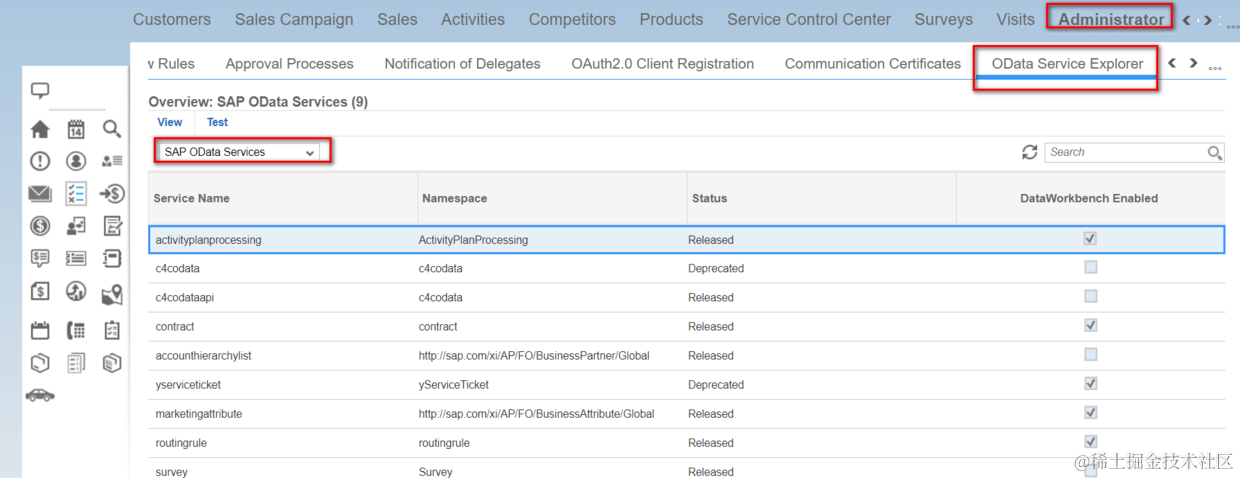Click the home icon in the sidebar
1240x478 pixels.
pos(40,129)
